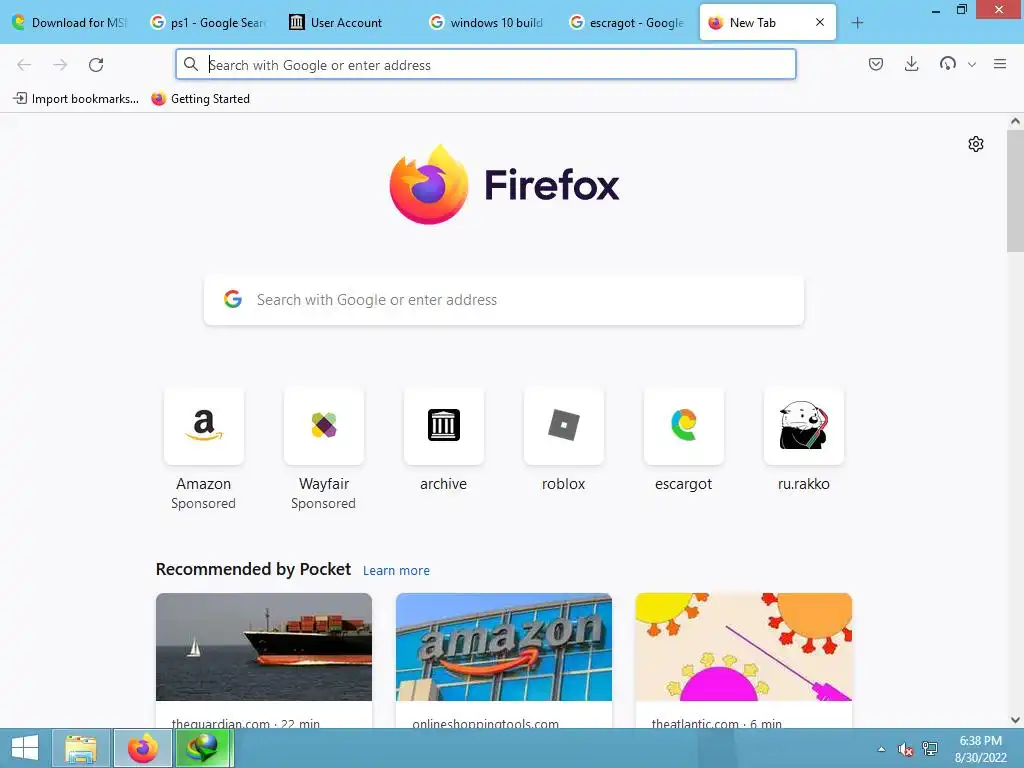Go forward using the forward arrow
Screen dimensions: 1024x768
click(60, 65)
